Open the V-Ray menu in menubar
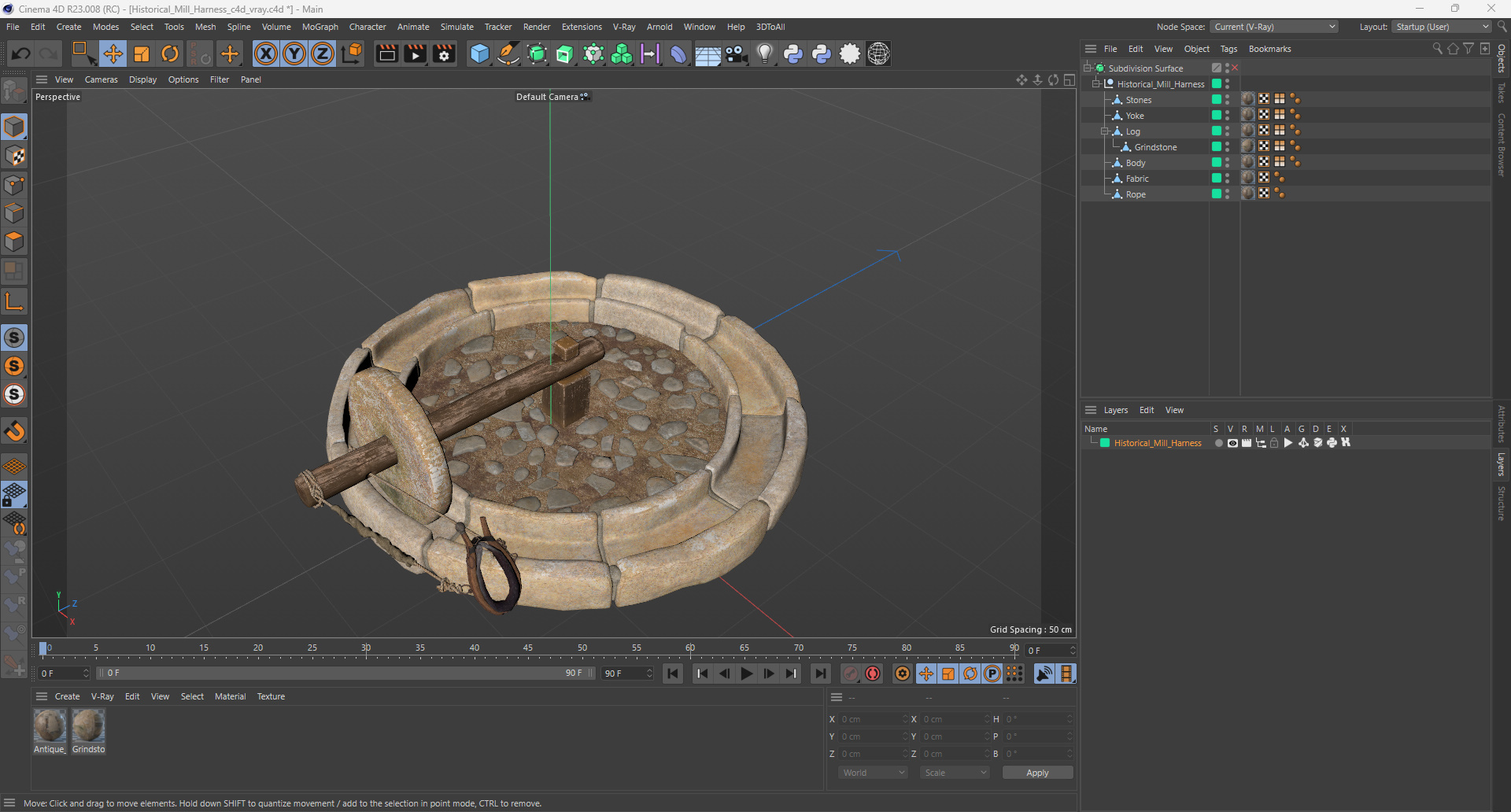This screenshot has height=812, width=1511. 624,27
